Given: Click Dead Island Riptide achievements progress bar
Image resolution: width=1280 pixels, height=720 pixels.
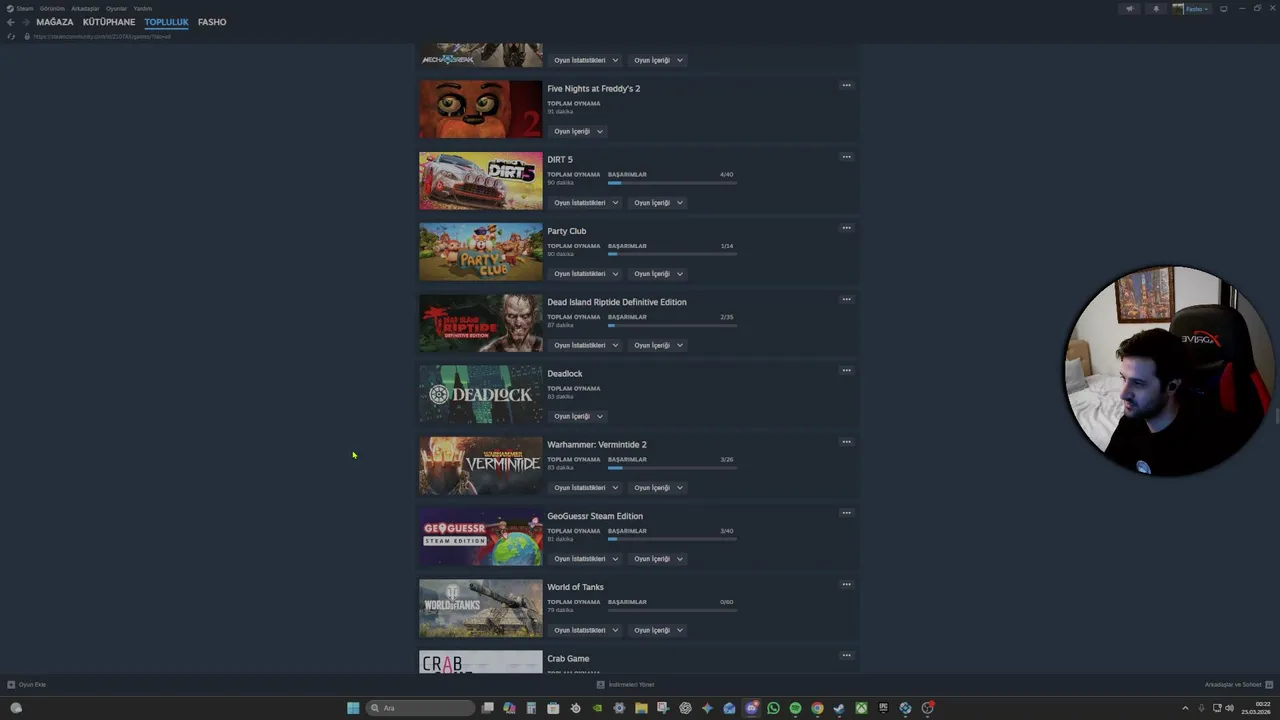Looking at the screenshot, I should (672, 326).
